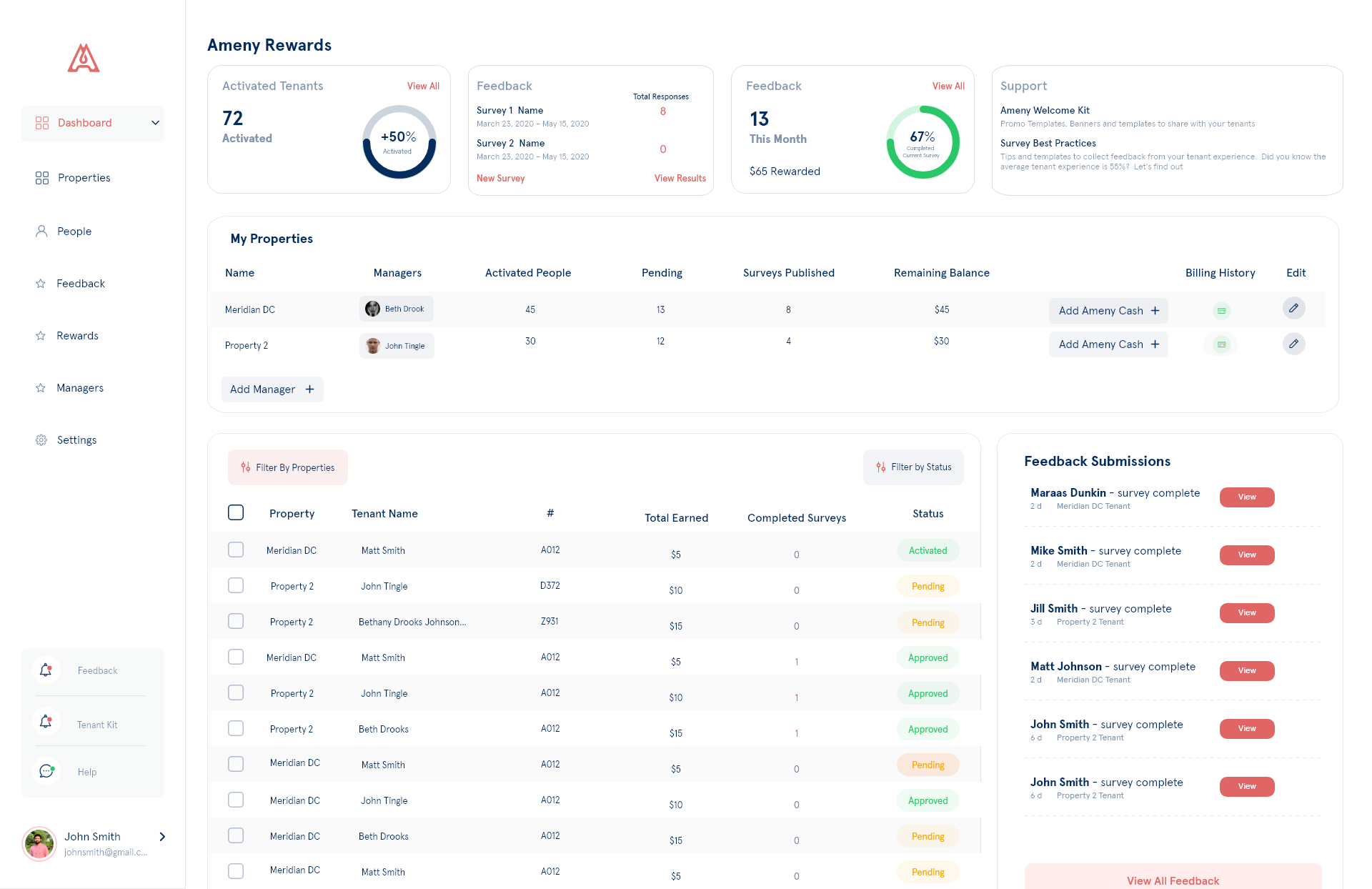The width and height of the screenshot is (1372, 889).
Task: Click edit pencil for Meridian DC
Action: click(1293, 309)
